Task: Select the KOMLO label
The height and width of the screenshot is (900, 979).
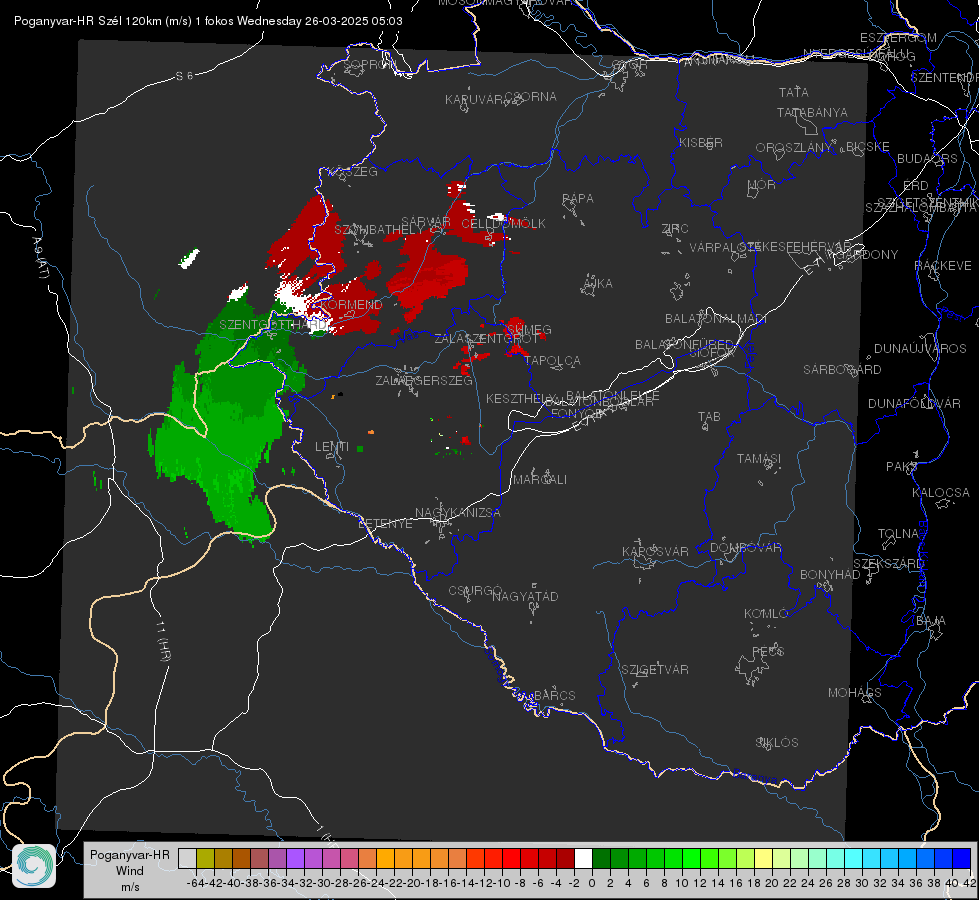Action: (766, 614)
